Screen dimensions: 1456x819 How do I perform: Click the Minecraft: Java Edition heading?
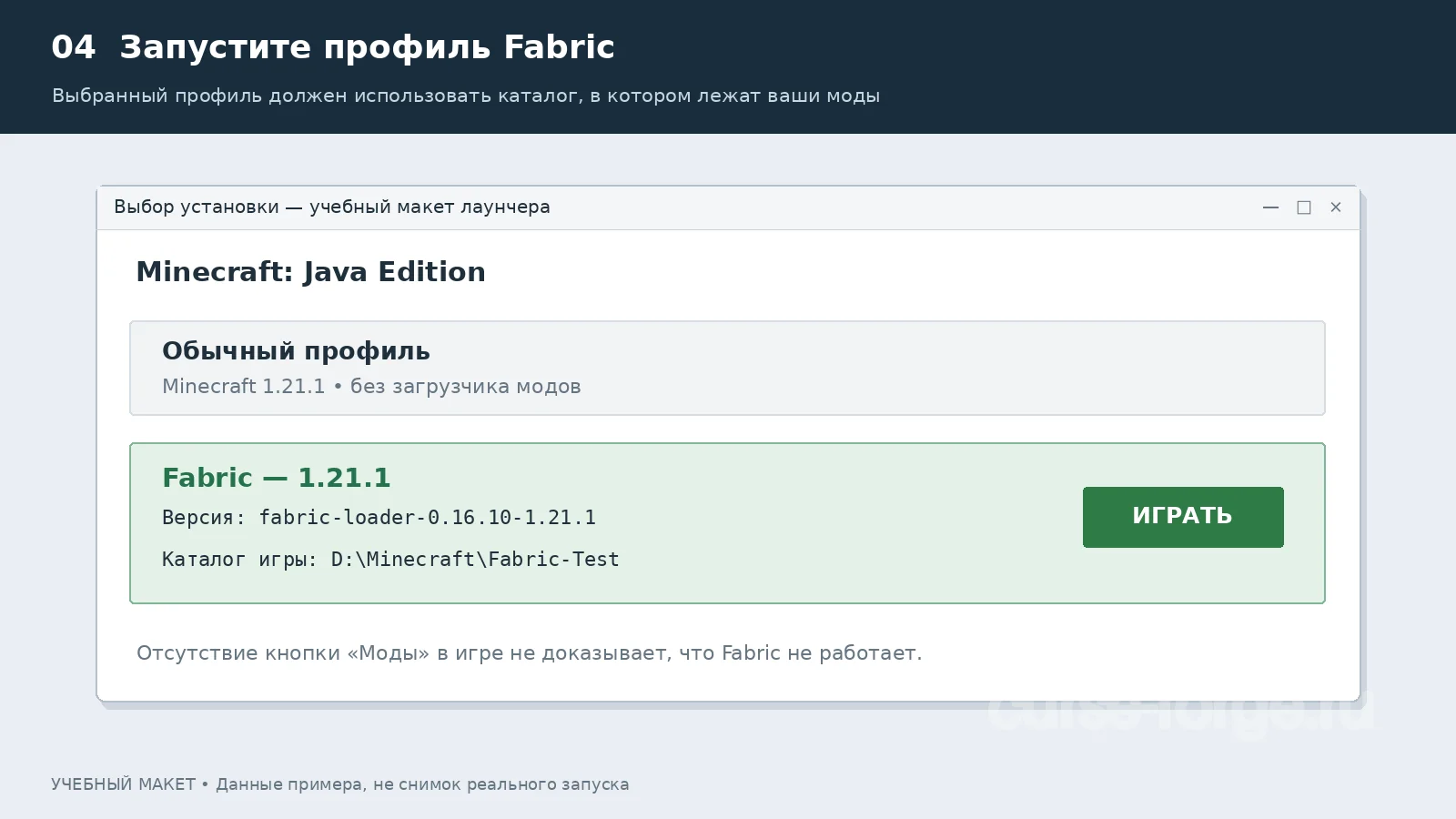310,272
